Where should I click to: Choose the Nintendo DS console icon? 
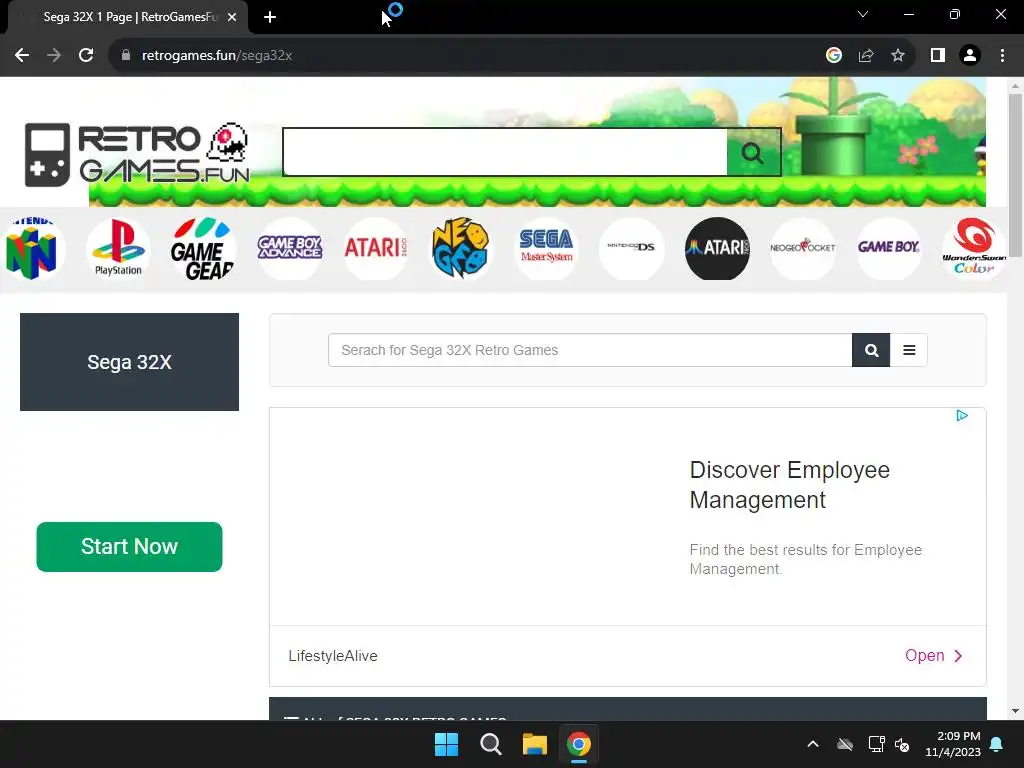pyautogui.click(x=632, y=249)
